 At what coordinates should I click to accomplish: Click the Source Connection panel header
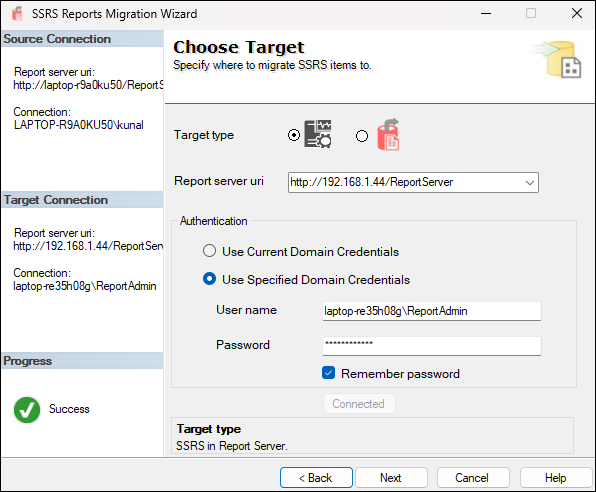(82, 39)
